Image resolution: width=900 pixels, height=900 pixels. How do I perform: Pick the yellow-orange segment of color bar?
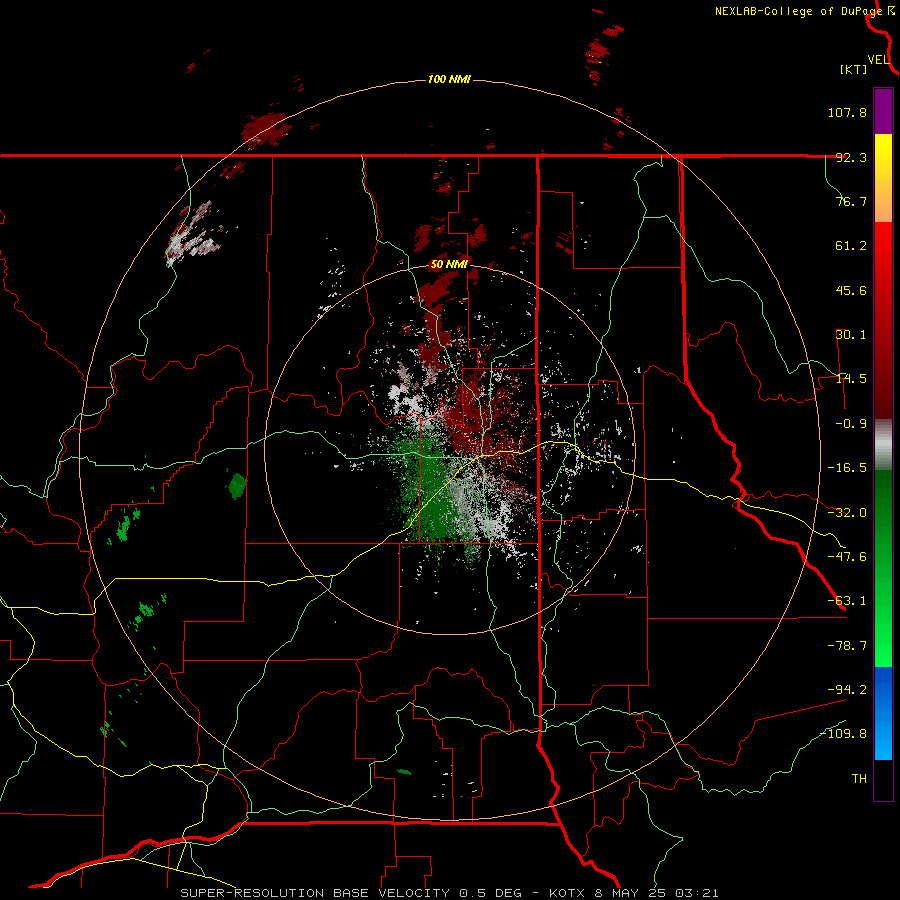pos(883,178)
